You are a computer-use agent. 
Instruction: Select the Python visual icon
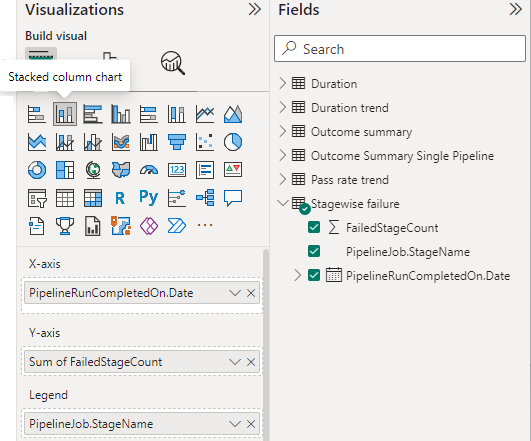coord(149,198)
